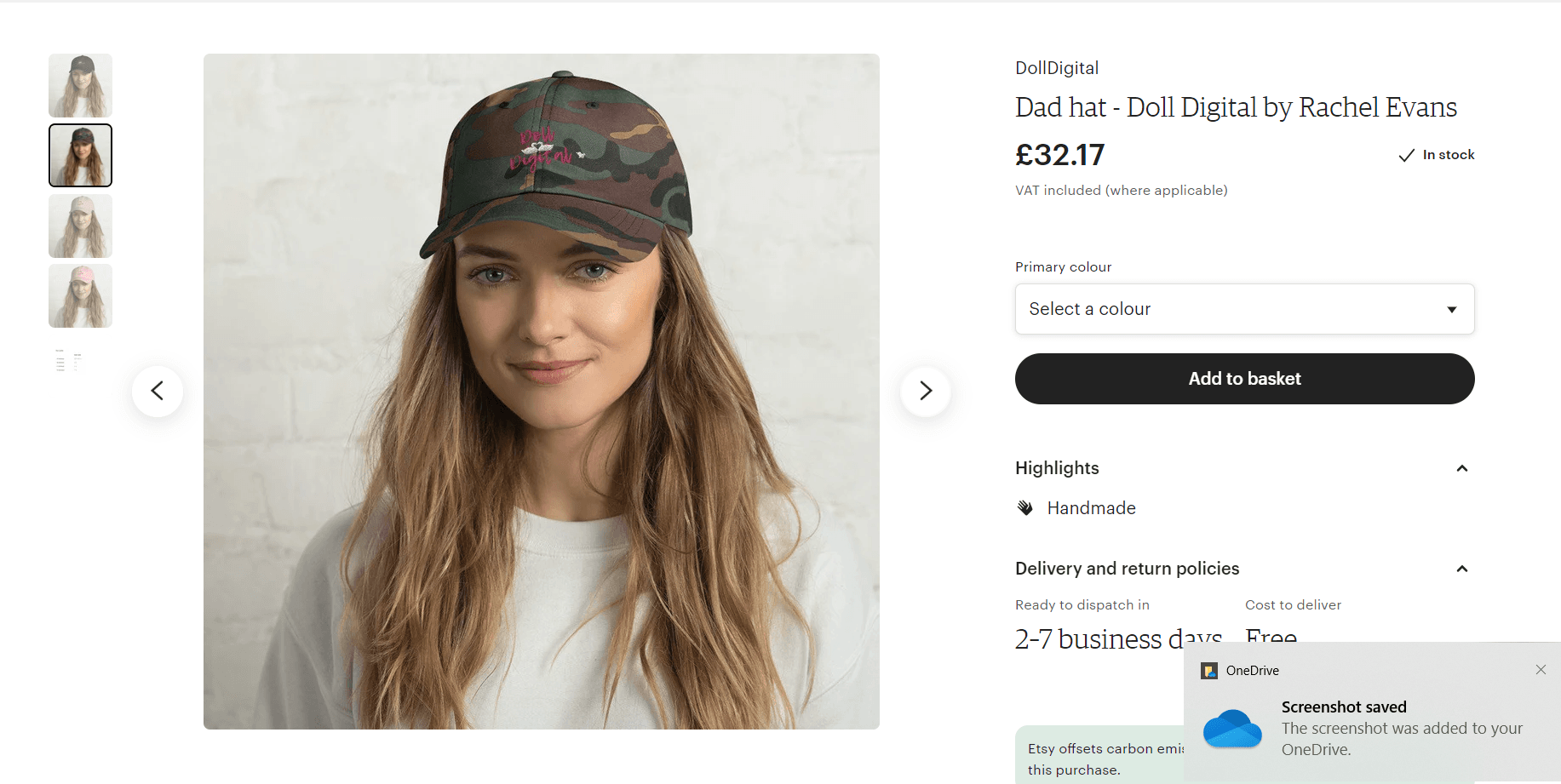The width and height of the screenshot is (1561, 784).
Task: Click the small OneDrive app icon in the notification header
Action: [1209, 671]
